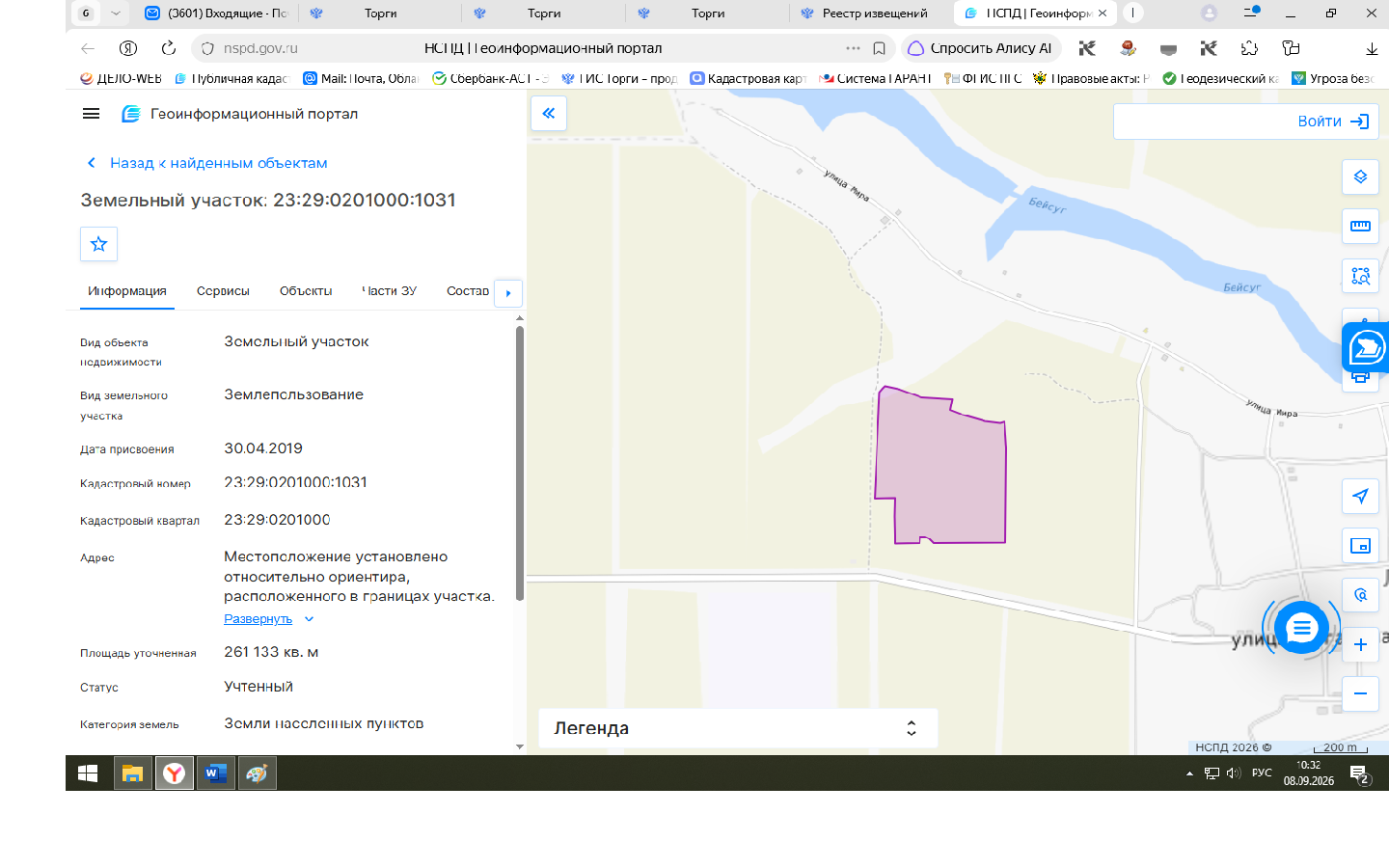The image size is (1389, 868).
Task: Open browser extensions puzzle icon
Action: (1249, 48)
